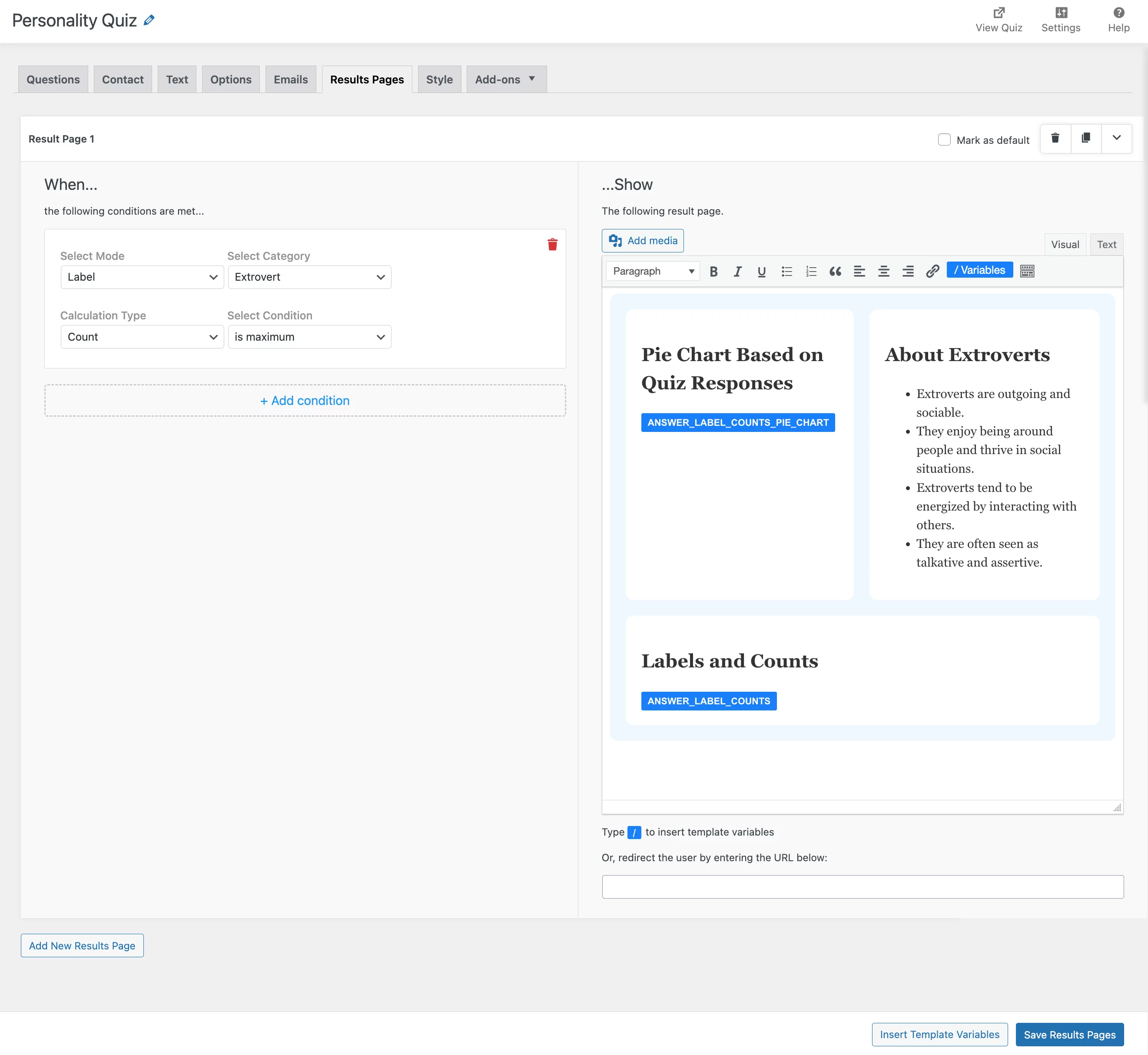
Task: Click the redirect URL input field
Action: click(x=862, y=886)
